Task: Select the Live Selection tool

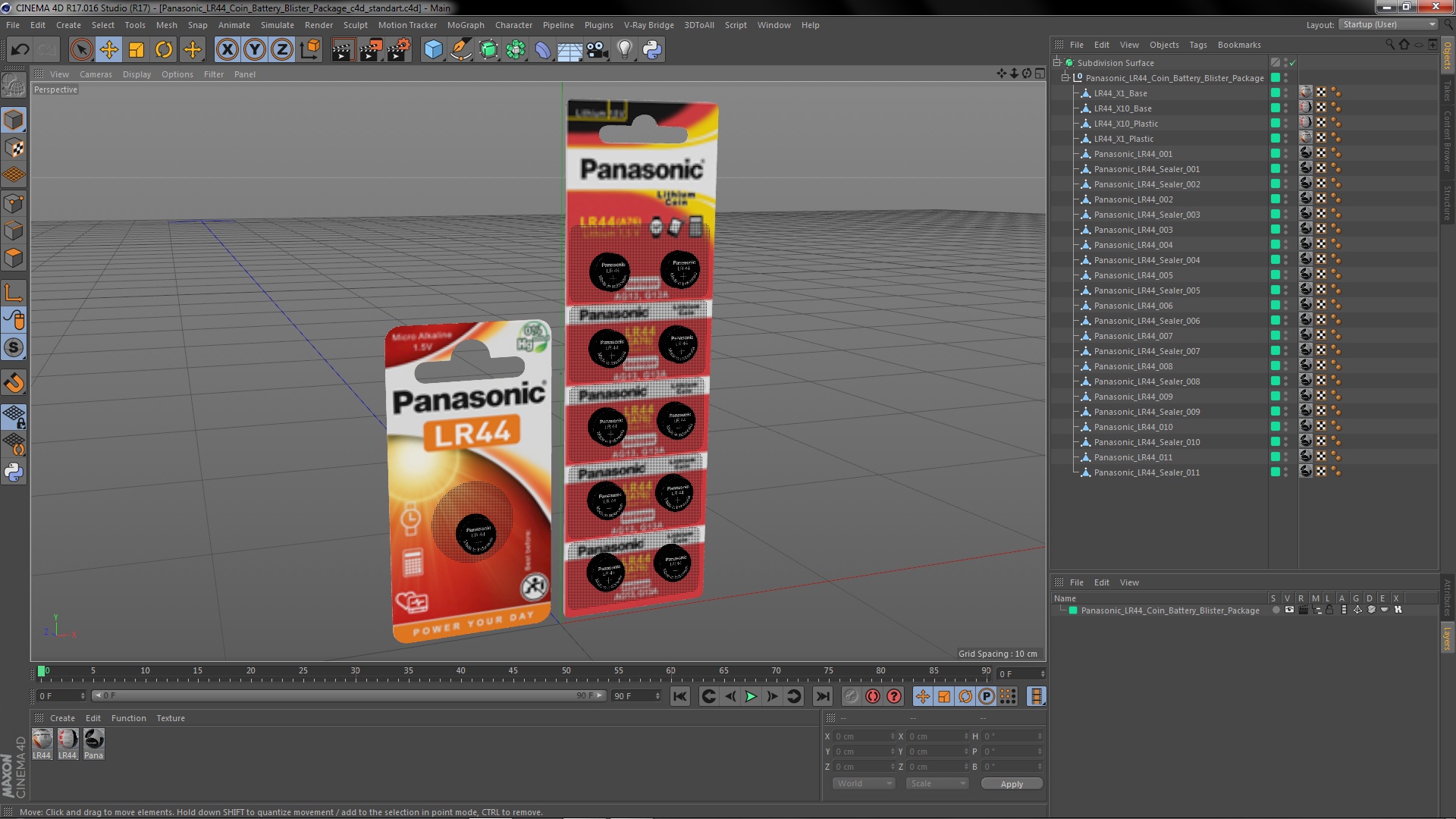Action: 81,50
